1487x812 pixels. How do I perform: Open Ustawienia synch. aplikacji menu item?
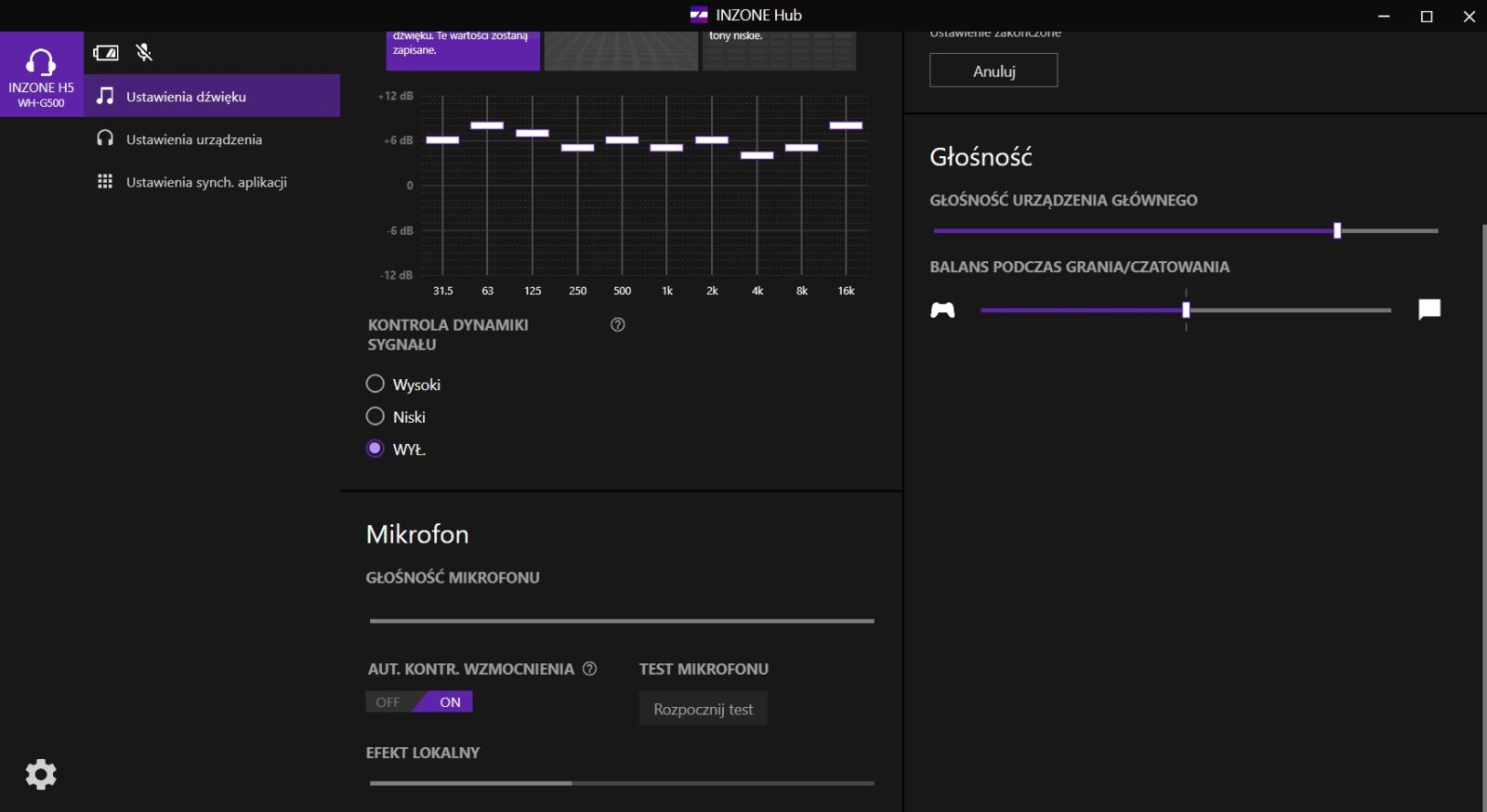tap(206, 182)
